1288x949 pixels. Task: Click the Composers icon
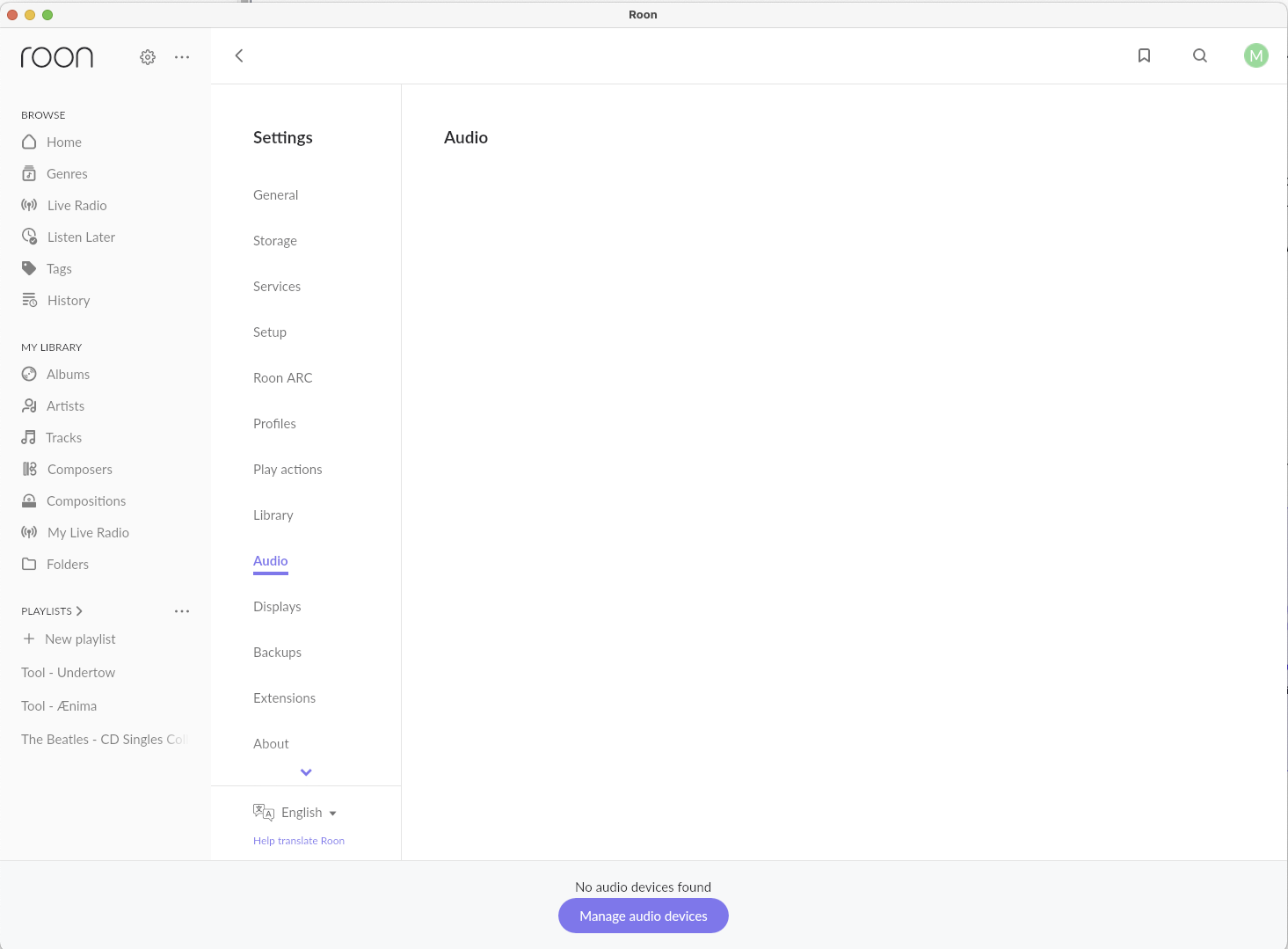[x=29, y=469]
